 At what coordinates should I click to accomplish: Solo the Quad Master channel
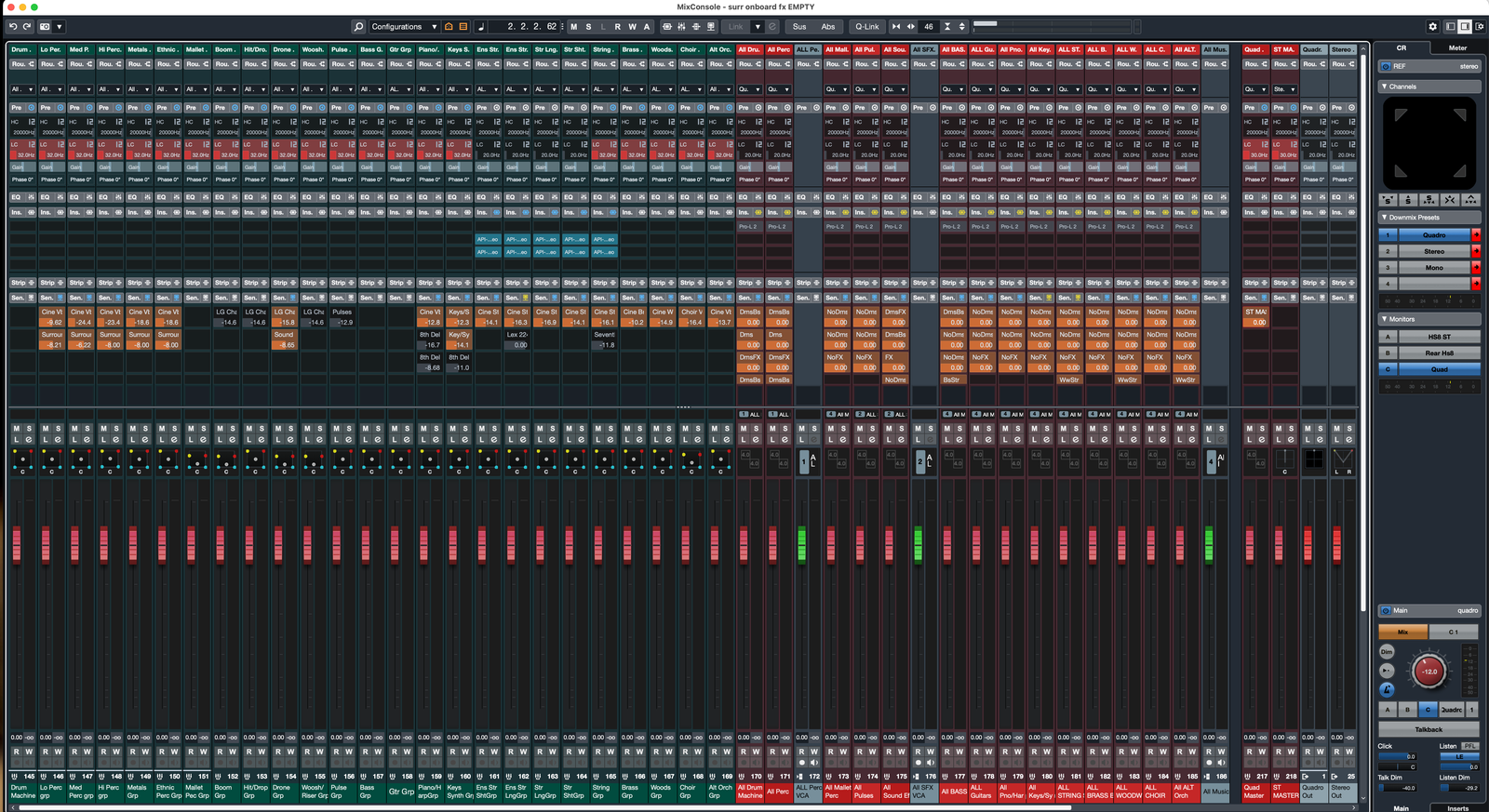[1262, 429]
